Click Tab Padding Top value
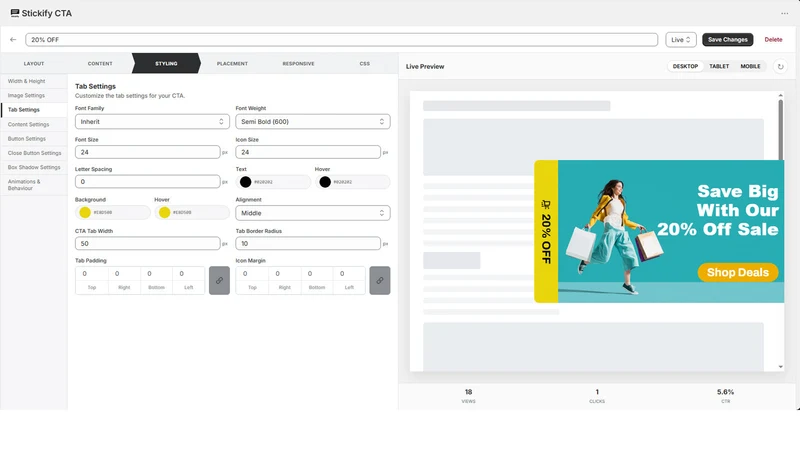The image size is (800, 450). [92, 274]
